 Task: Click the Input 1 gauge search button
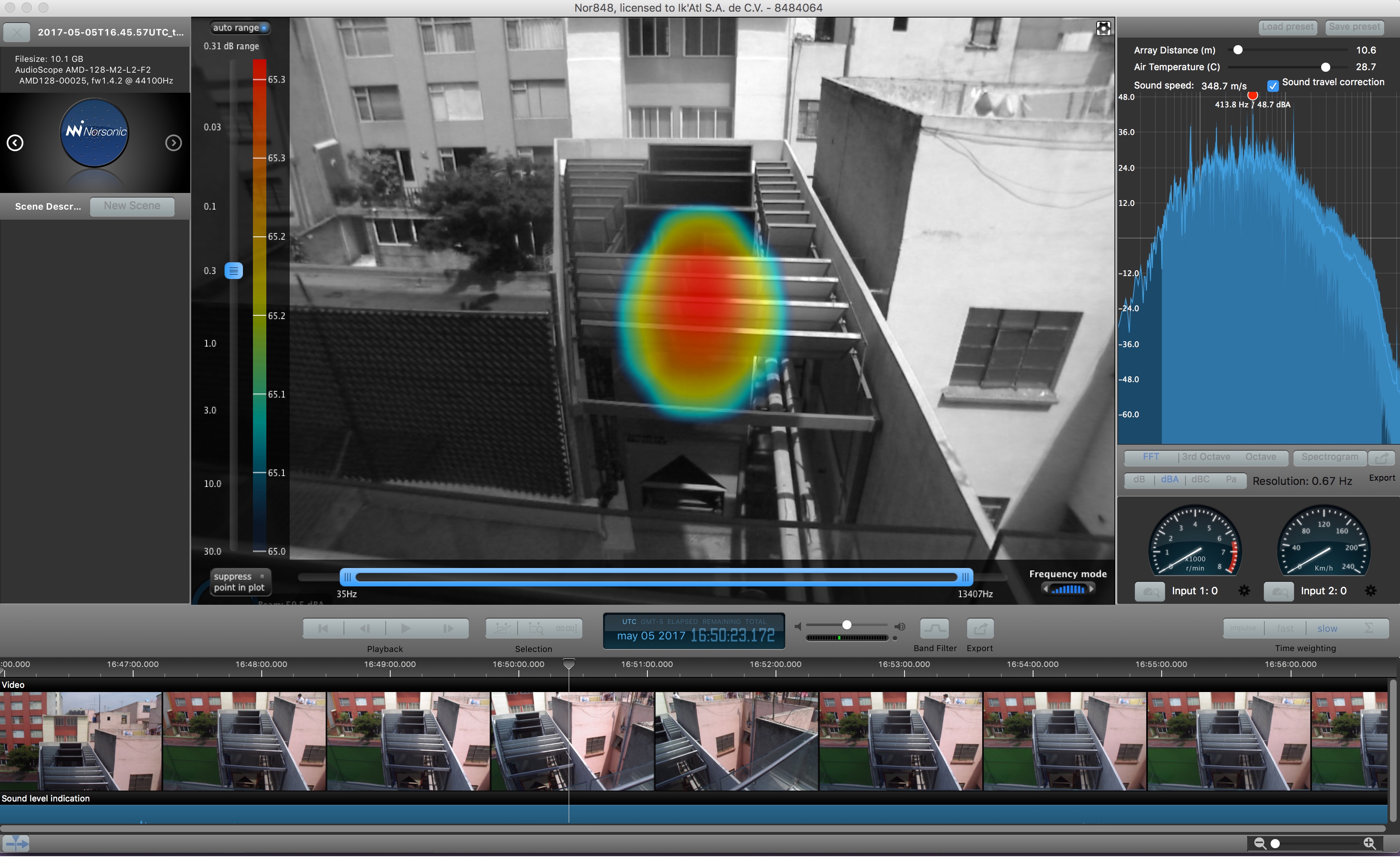(x=1150, y=591)
